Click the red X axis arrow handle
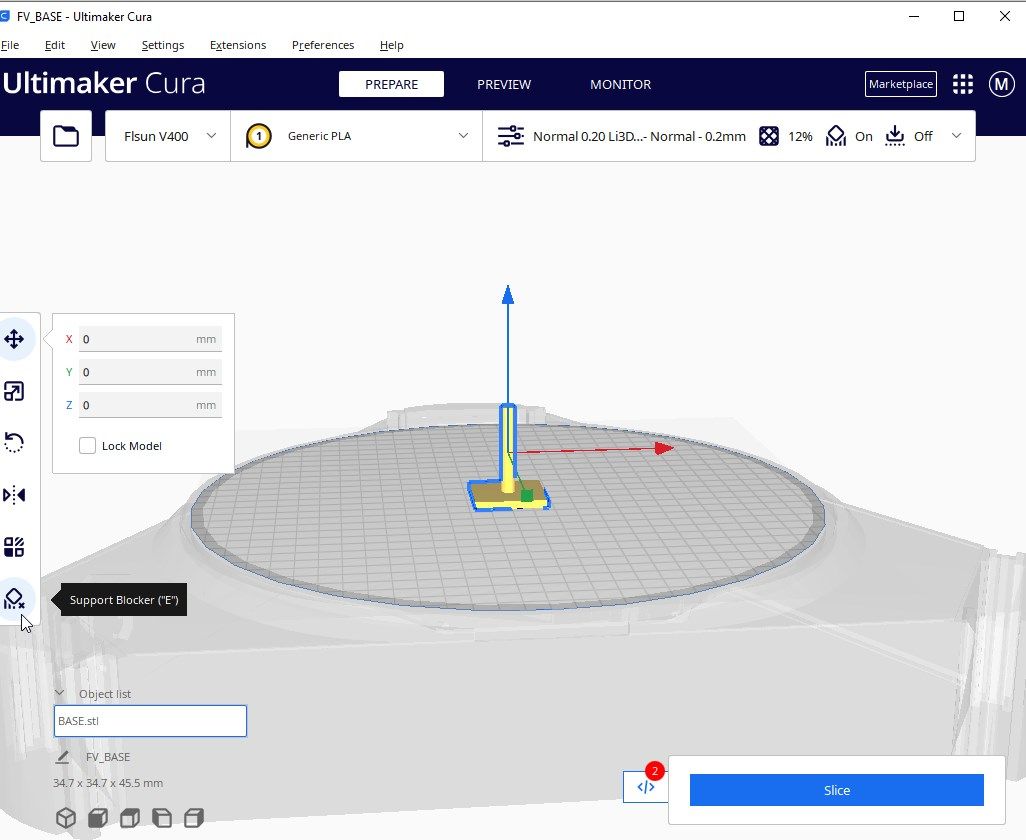The image size is (1026, 840). click(x=664, y=448)
